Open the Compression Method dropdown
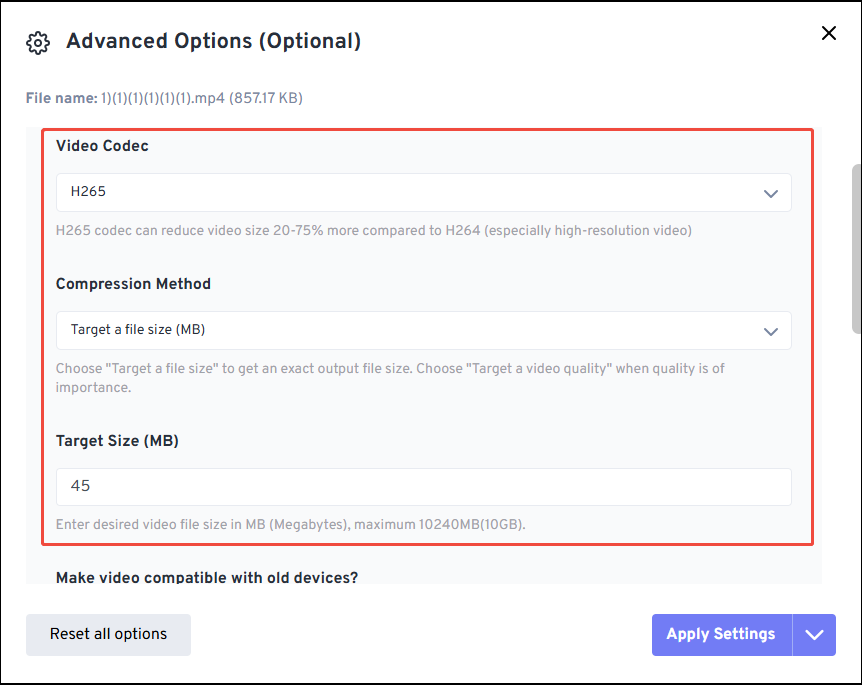This screenshot has width=862, height=685. pos(423,330)
